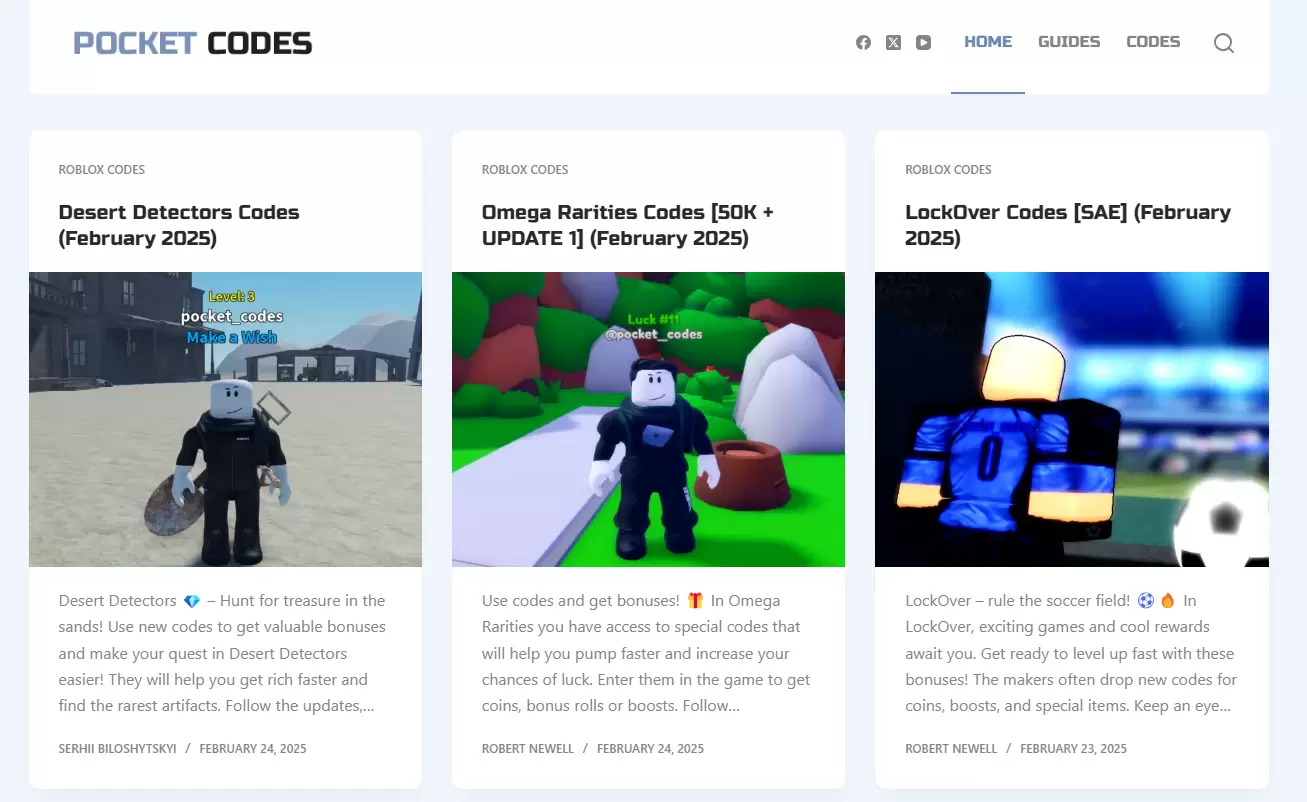The height and width of the screenshot is (802, 1307).
Task: Open author Serhii Biloshytskyi's page
Action: [117, 749]
